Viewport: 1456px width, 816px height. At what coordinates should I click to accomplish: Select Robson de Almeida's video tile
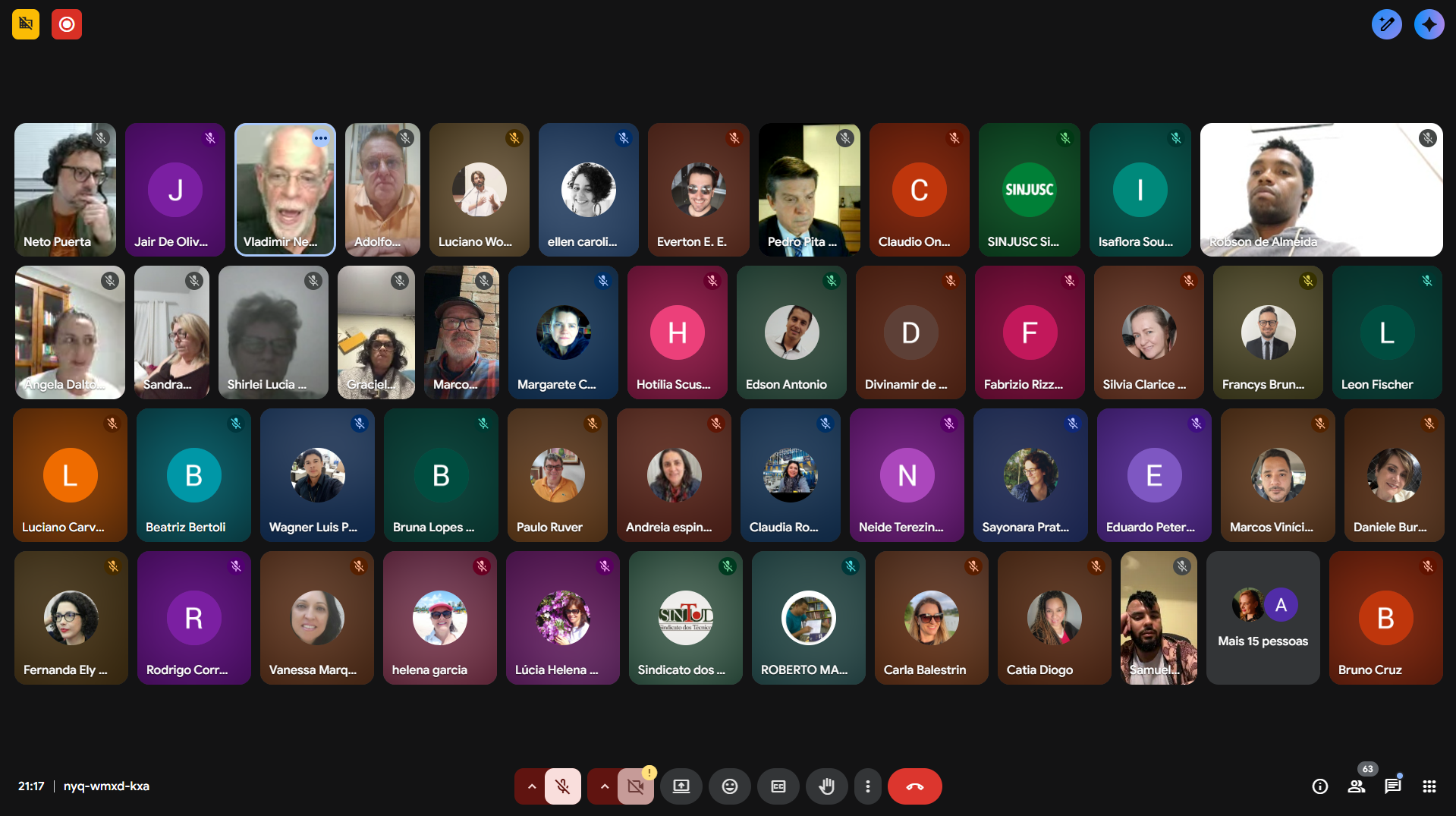pos(1321,190)
